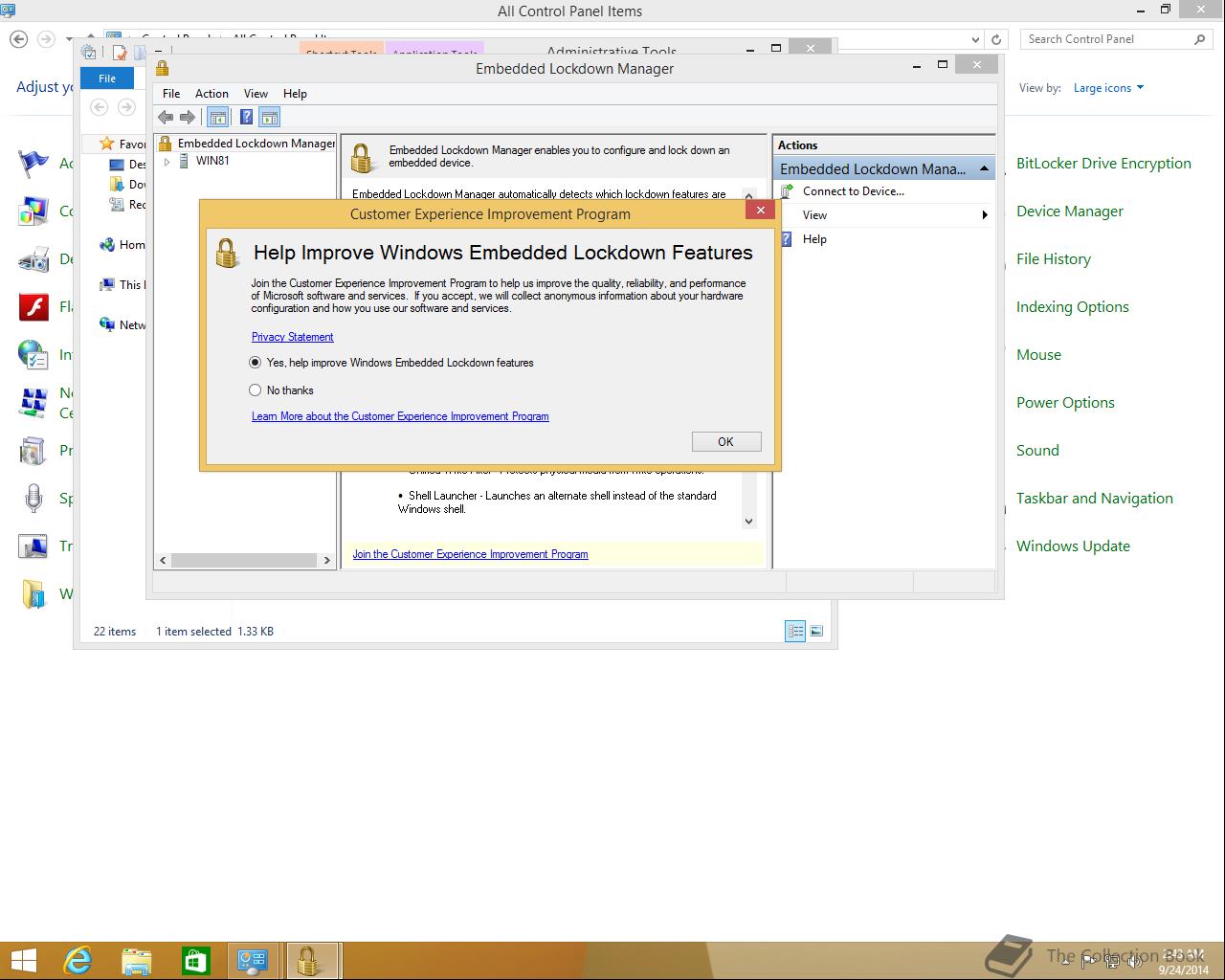Click the Network and Sharing Center icon
This screenshot has height=980, width=1225.
point(33,403)
